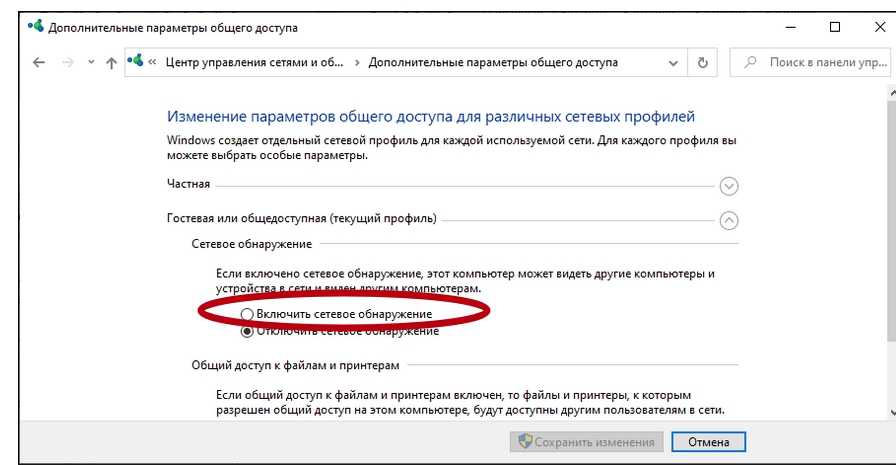
Task: Open the Центр управления сетями breadcrumb
Action: pos(253,62)
